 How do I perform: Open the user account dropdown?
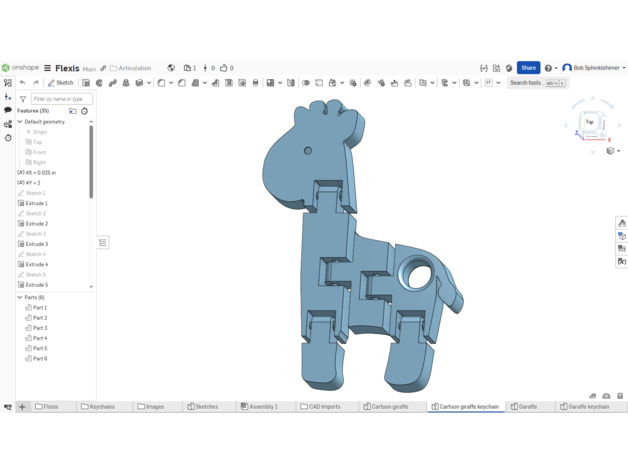(596, 68)
